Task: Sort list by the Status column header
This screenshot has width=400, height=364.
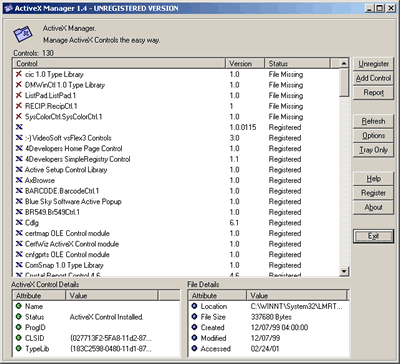Action: (298, 63)
